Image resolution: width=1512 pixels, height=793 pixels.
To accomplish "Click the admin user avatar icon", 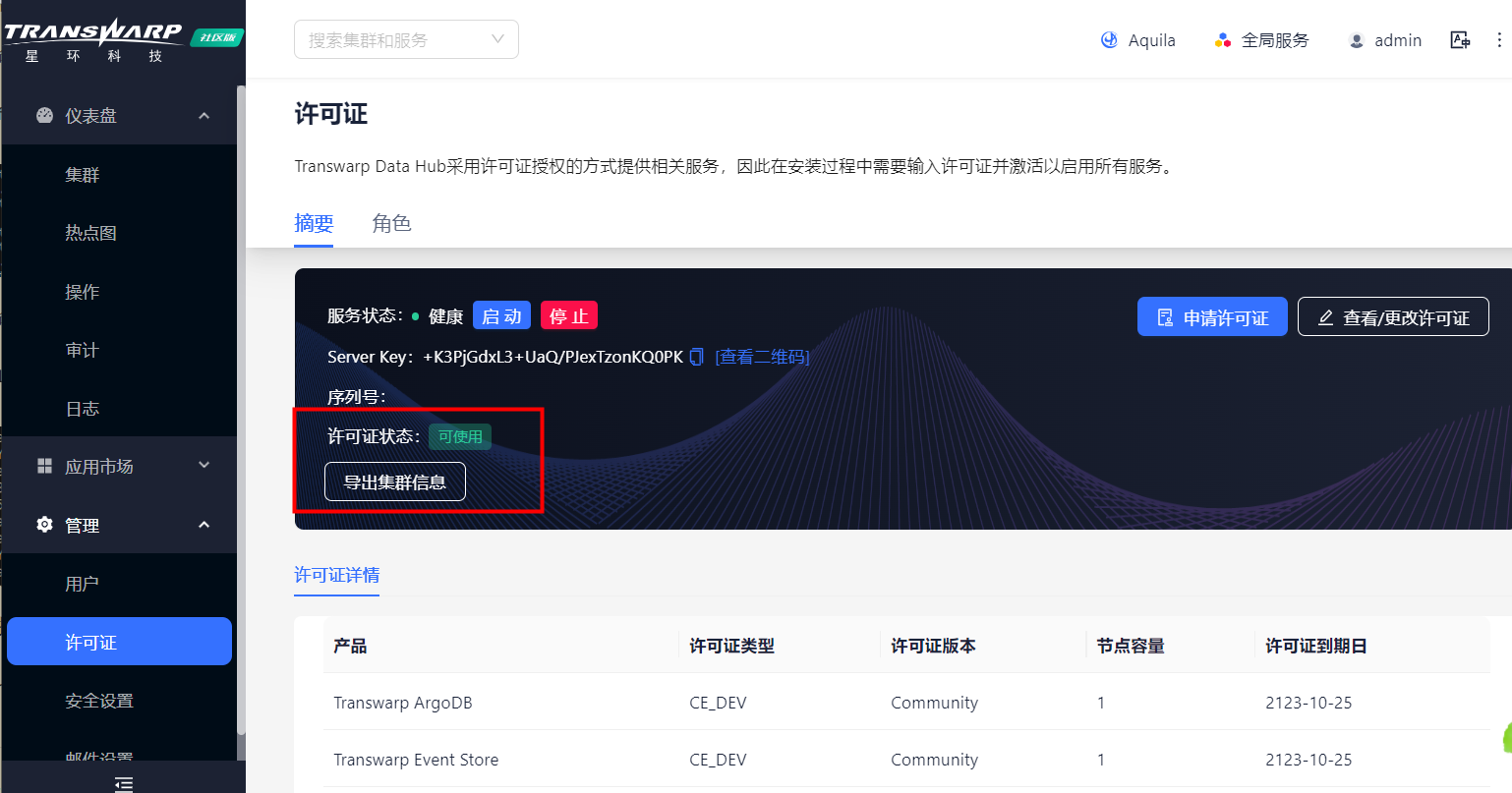I will [x=1357, y=40].
